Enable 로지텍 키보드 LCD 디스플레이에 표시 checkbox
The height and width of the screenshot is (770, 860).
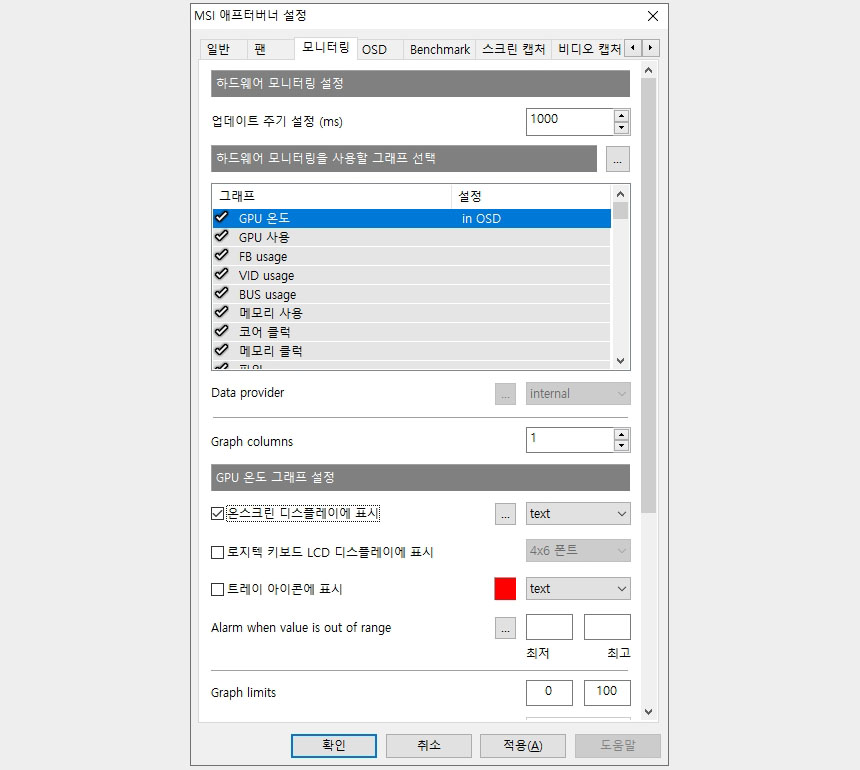tap(217, 552)
